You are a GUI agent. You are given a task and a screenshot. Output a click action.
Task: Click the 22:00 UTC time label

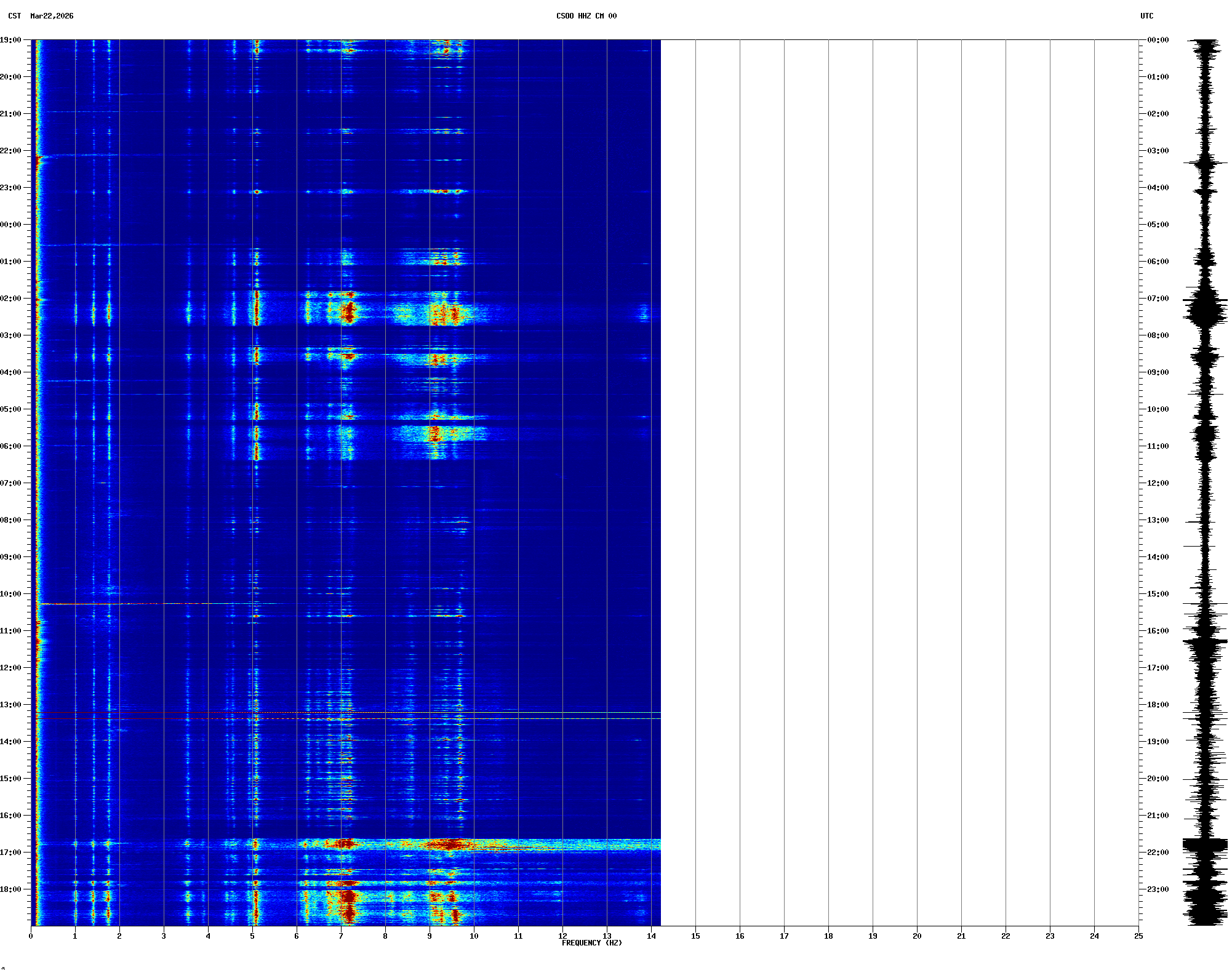click(x=1158, y=853)
